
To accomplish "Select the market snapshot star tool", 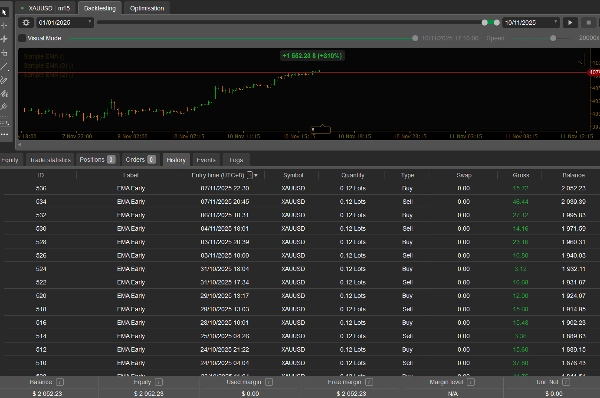I will coord(4,39).
